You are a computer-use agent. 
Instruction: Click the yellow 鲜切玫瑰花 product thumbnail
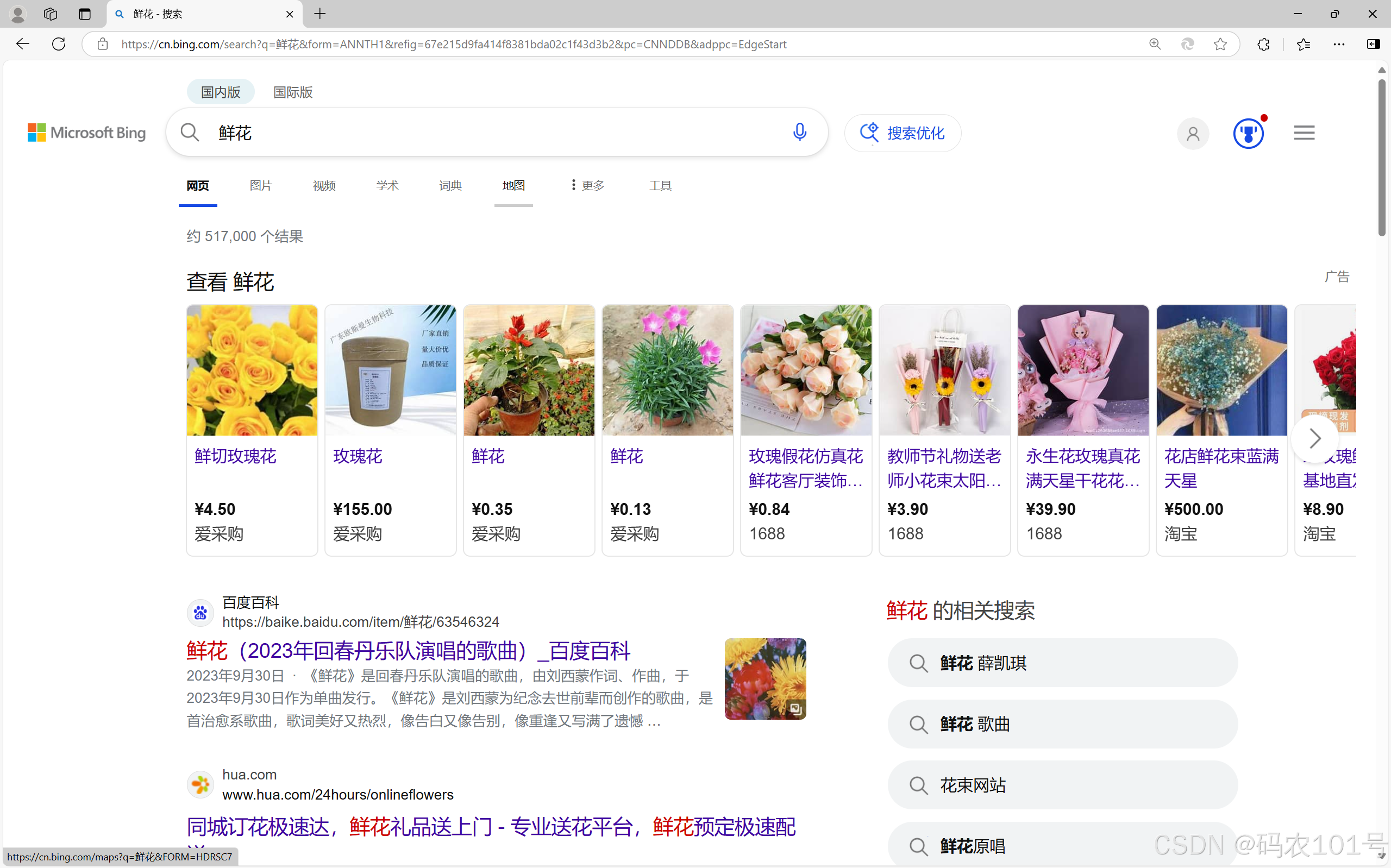[x=252, y=370]
